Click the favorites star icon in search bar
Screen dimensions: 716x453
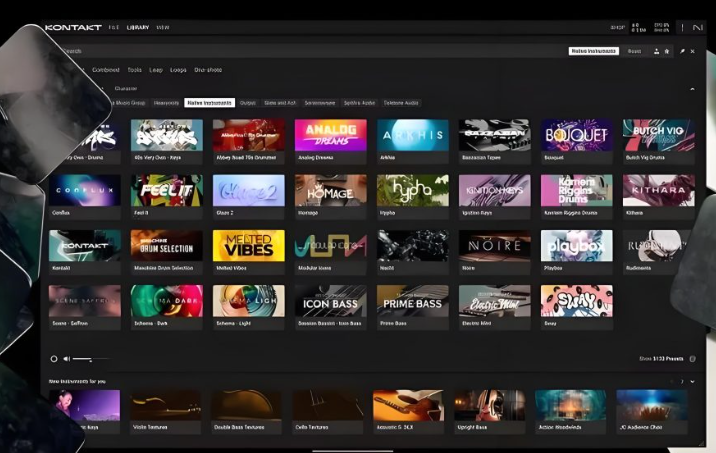pos(667,51)
